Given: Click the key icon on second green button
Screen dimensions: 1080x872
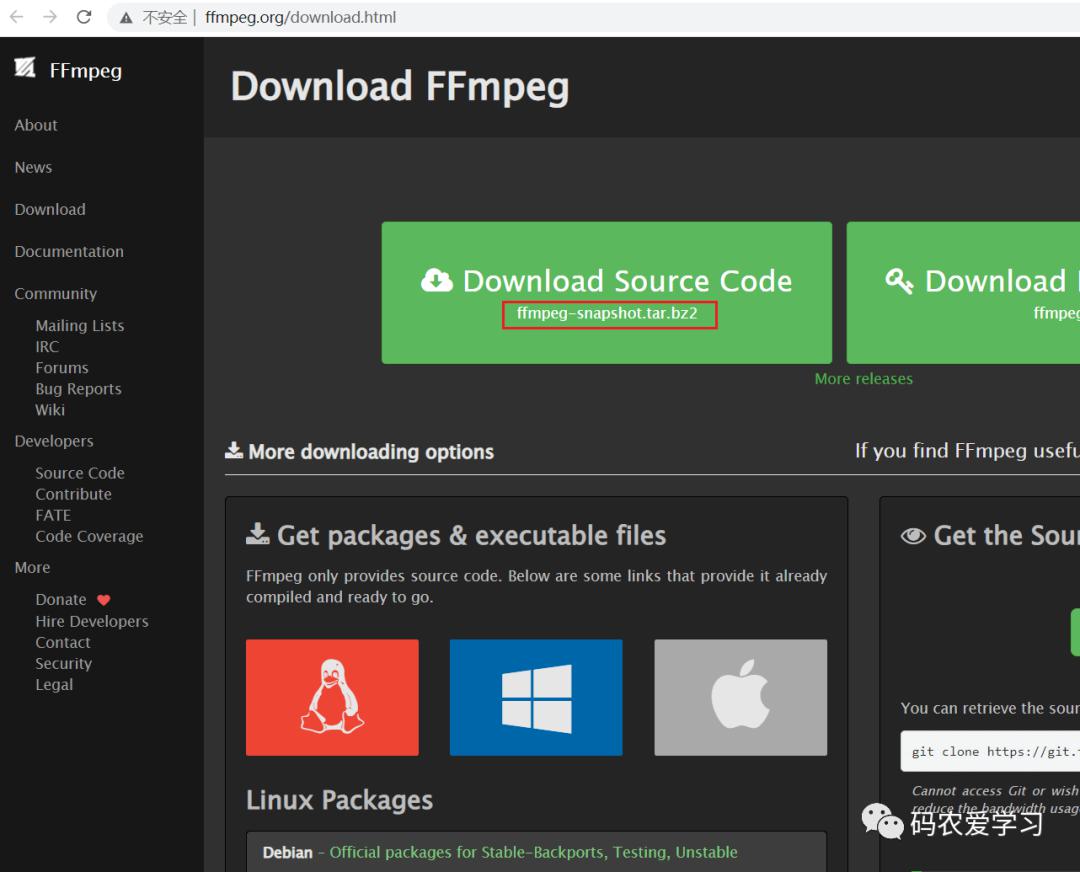Looking at the screenshot, I should [x=900, y=280].
